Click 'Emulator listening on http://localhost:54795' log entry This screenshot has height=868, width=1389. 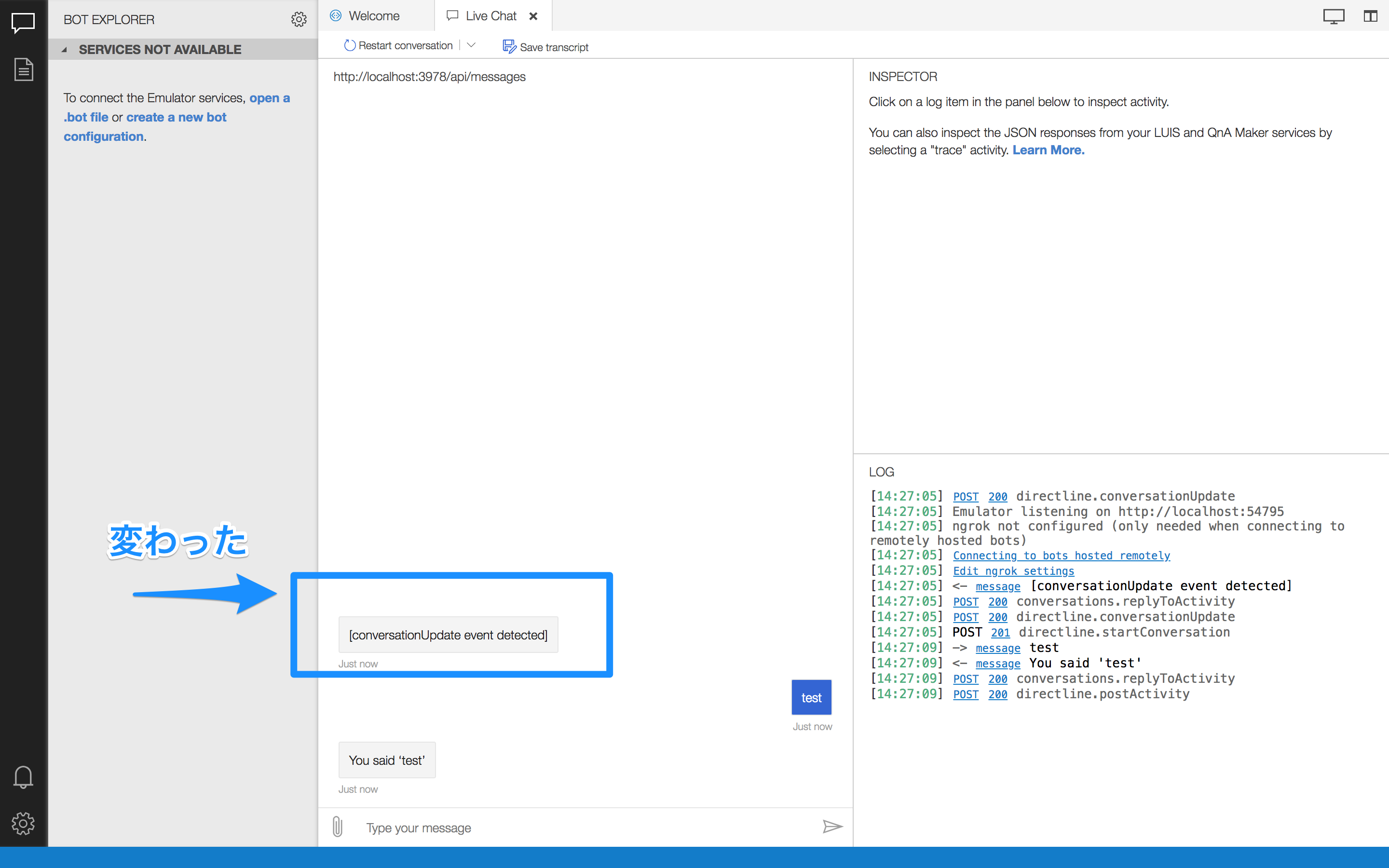(x=1118, y=512)
